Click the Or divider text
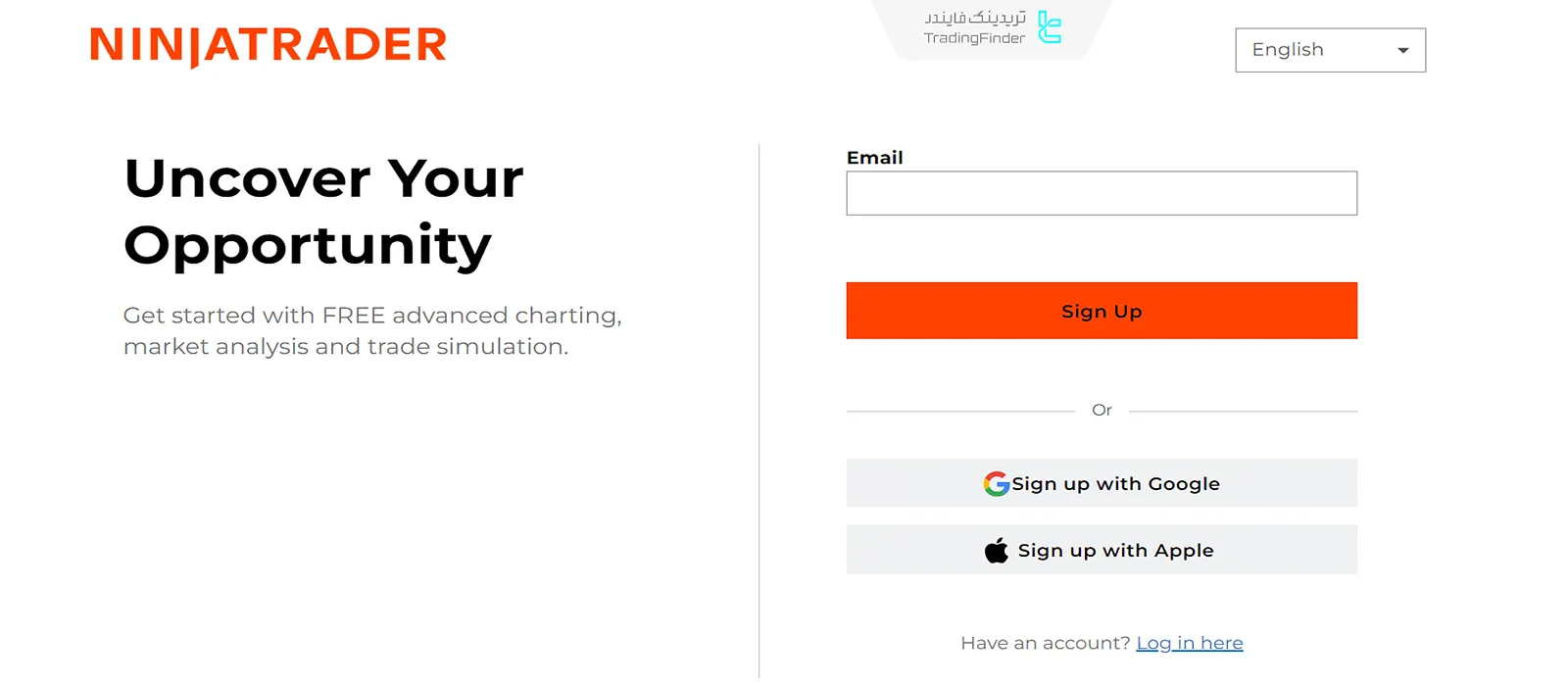Image resolution: width=1568 pixels, height=686 pixels. 1102,411
